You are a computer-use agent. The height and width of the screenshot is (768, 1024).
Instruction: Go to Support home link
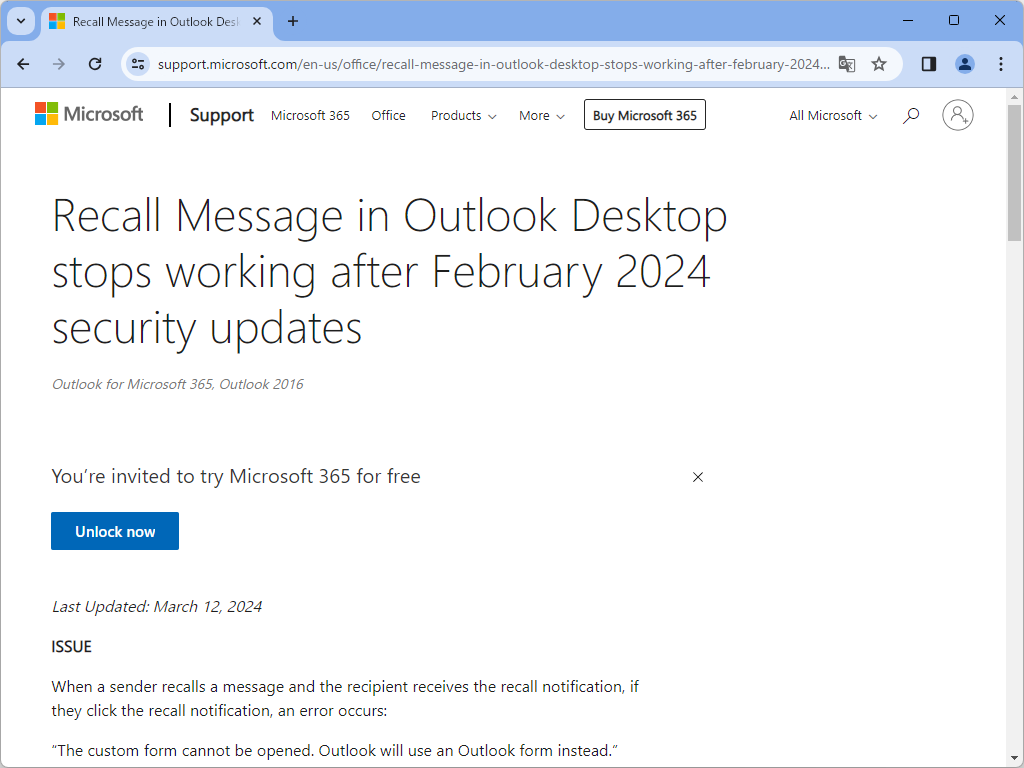point(221,115)
